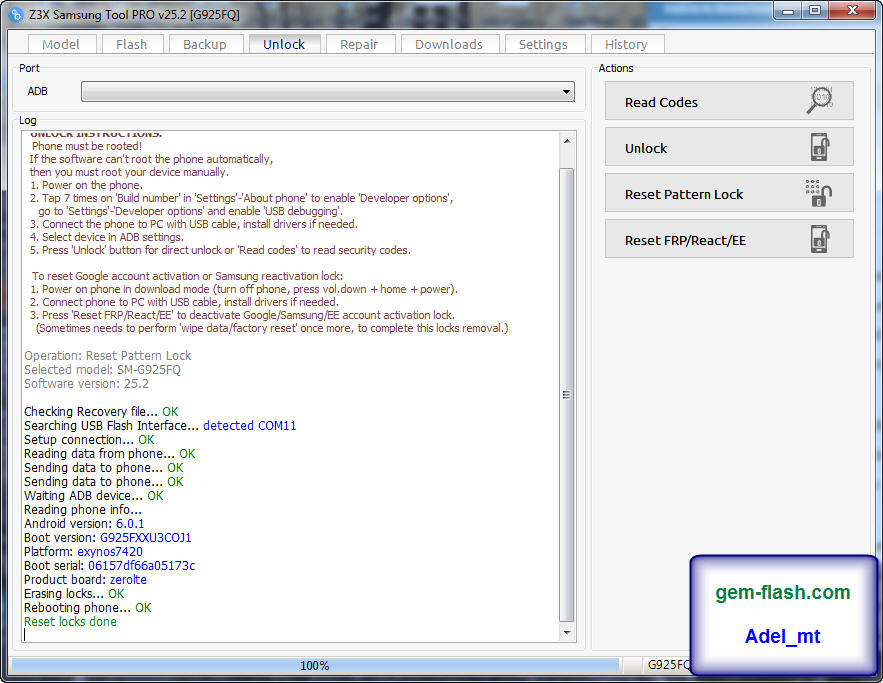
Task: Click 'detected COM11' in the log
Action: [249, 426]
